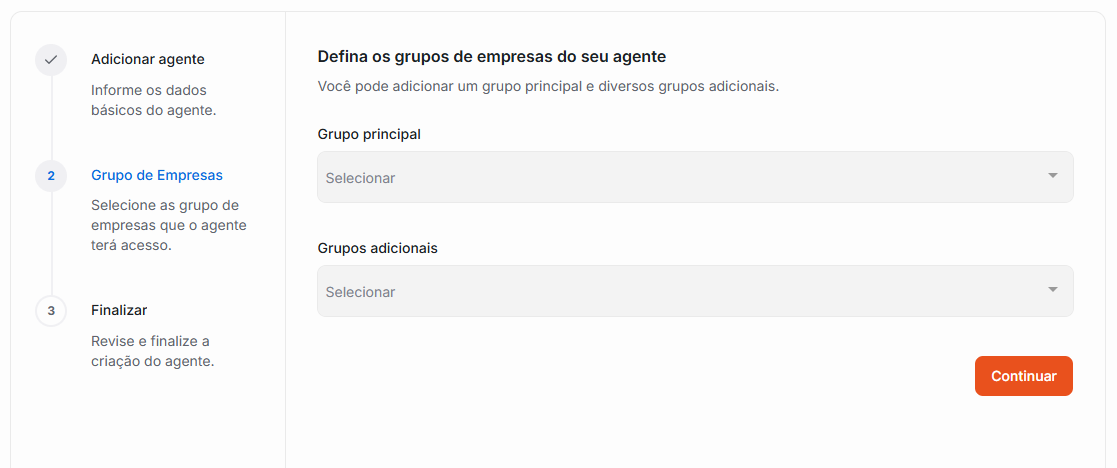Go back to Adicionar agente step
Image resolution: width=1117 pixels, height=468 pixels.
point(147,60)
